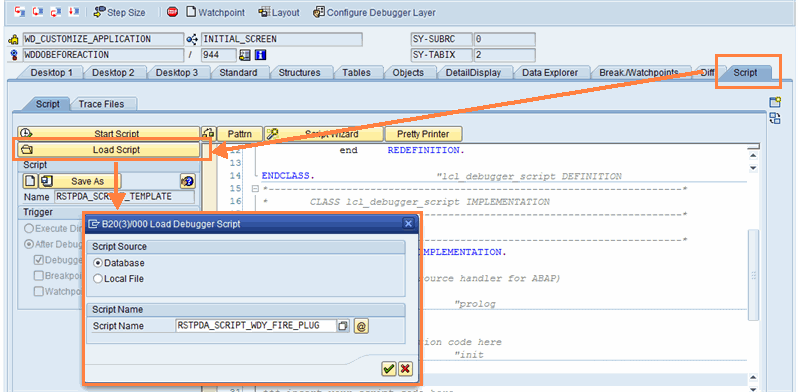
Task: Click the SY-SUBRC value field
Action: [504, 39]
